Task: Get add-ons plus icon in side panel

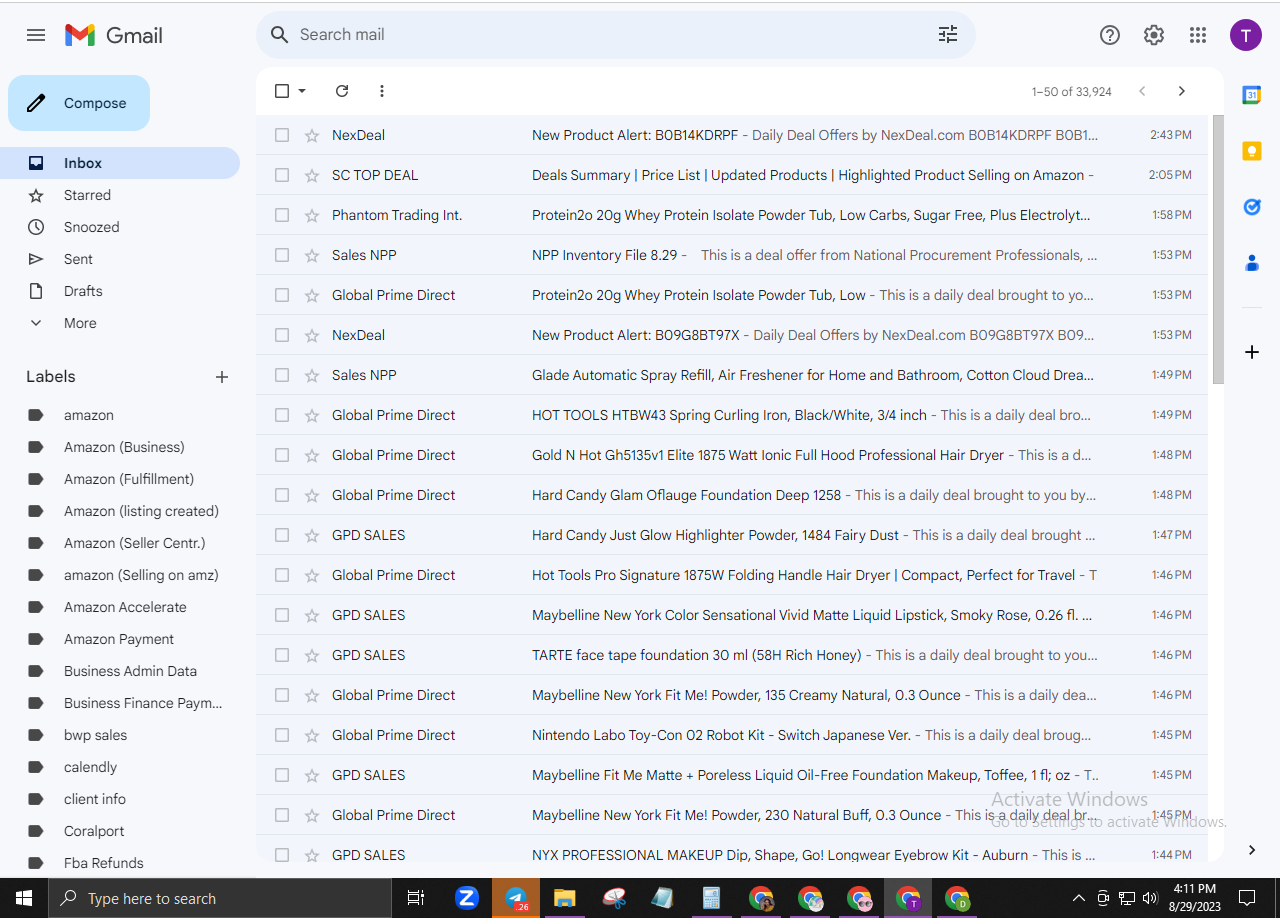Action: point(1252,352)
